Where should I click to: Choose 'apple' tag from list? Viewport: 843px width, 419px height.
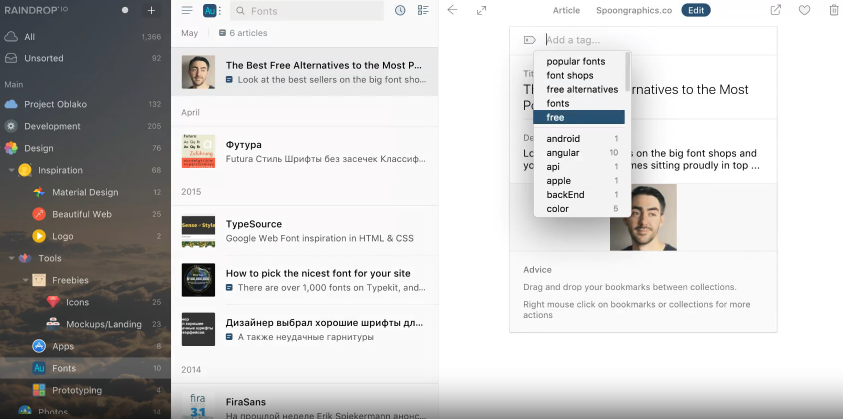coord(579,181)
